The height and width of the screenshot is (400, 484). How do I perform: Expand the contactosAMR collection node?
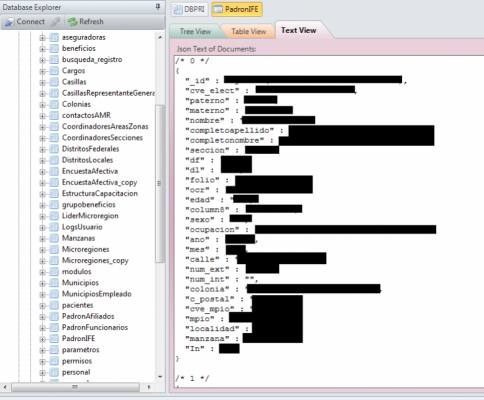coord(42,116)
